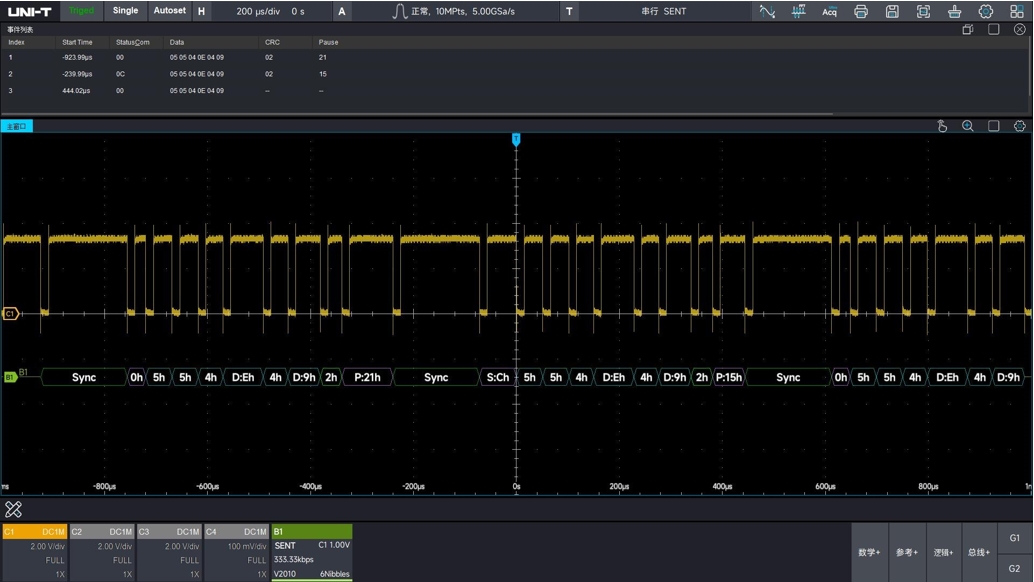Viewport: 1034px width, 582px height.
Task: Click the C1 channel ground level marker
Action: [11, 314]
